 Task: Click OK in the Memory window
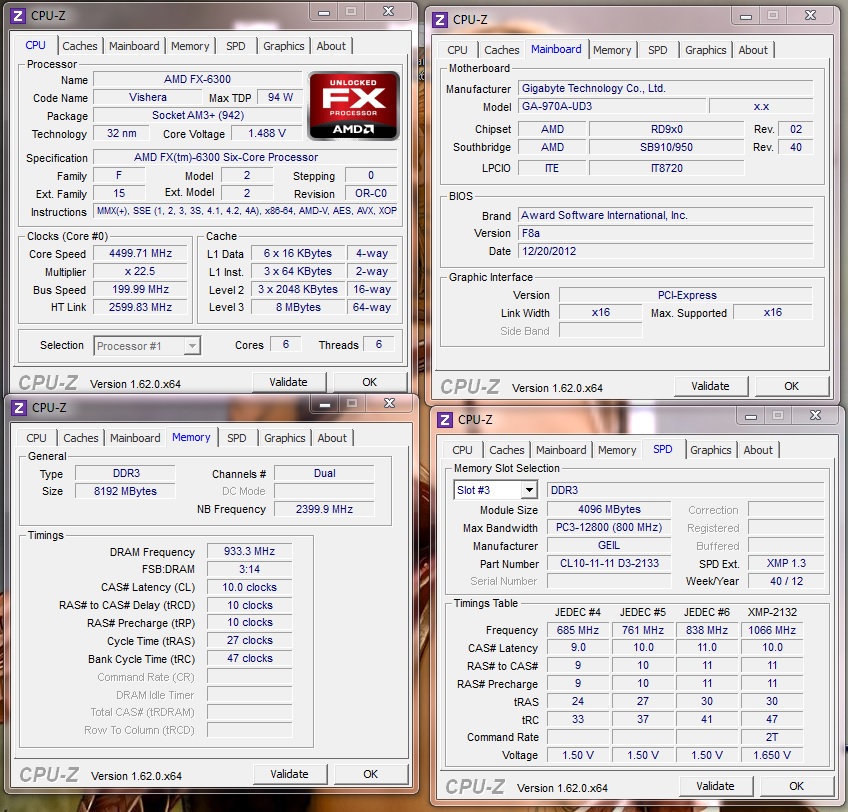[371, 774]
